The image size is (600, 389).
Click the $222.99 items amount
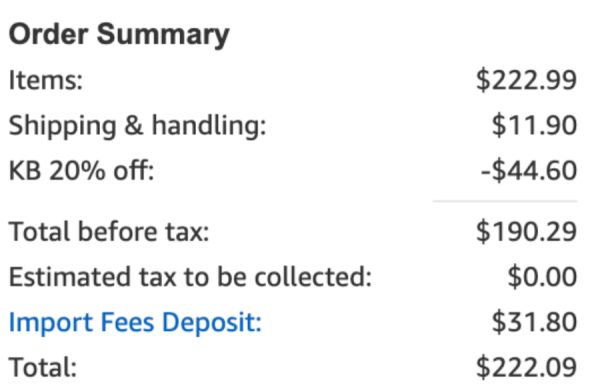pos(526,80)
